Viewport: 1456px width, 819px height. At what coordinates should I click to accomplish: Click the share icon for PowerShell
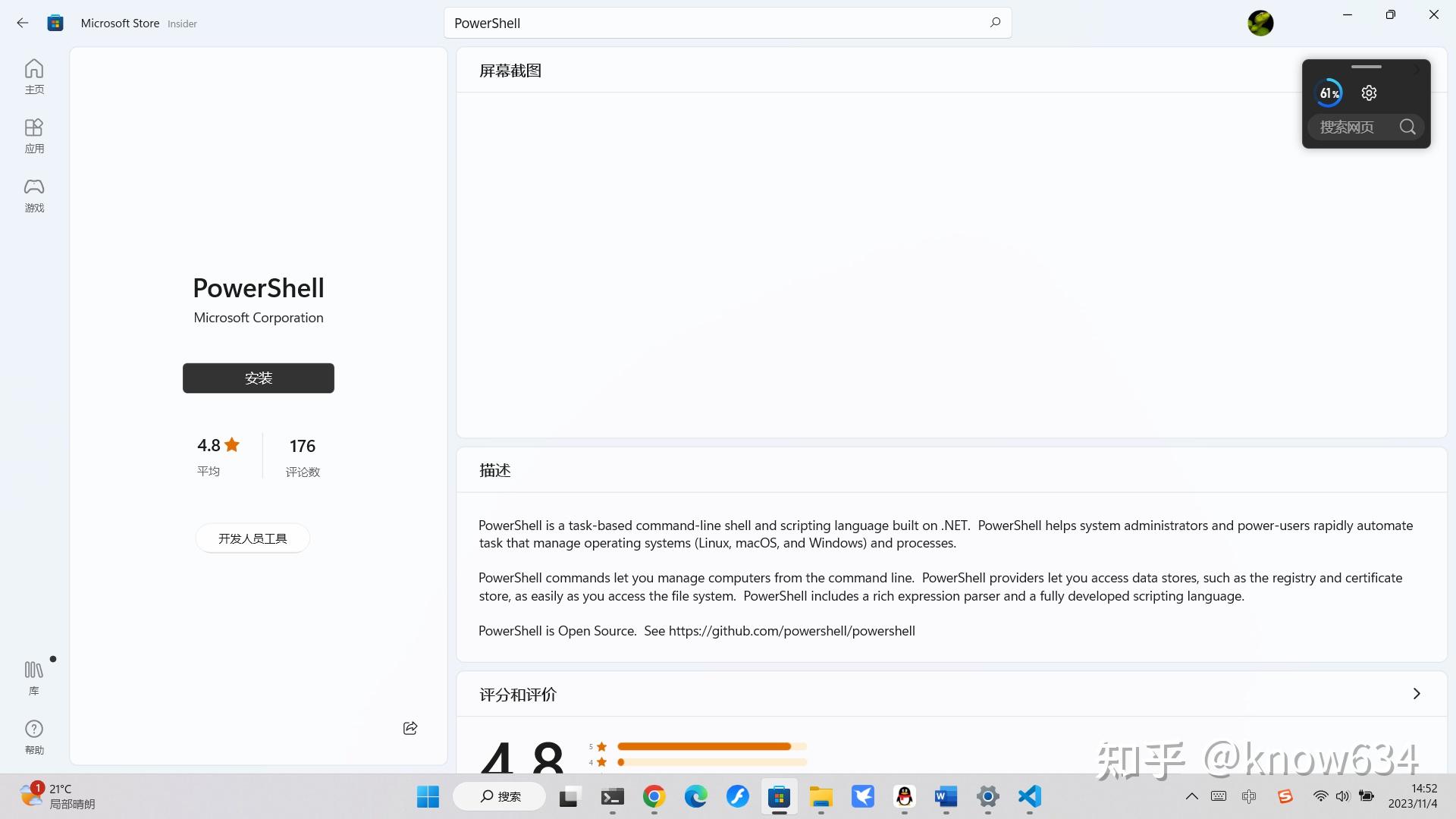[410, 728]
